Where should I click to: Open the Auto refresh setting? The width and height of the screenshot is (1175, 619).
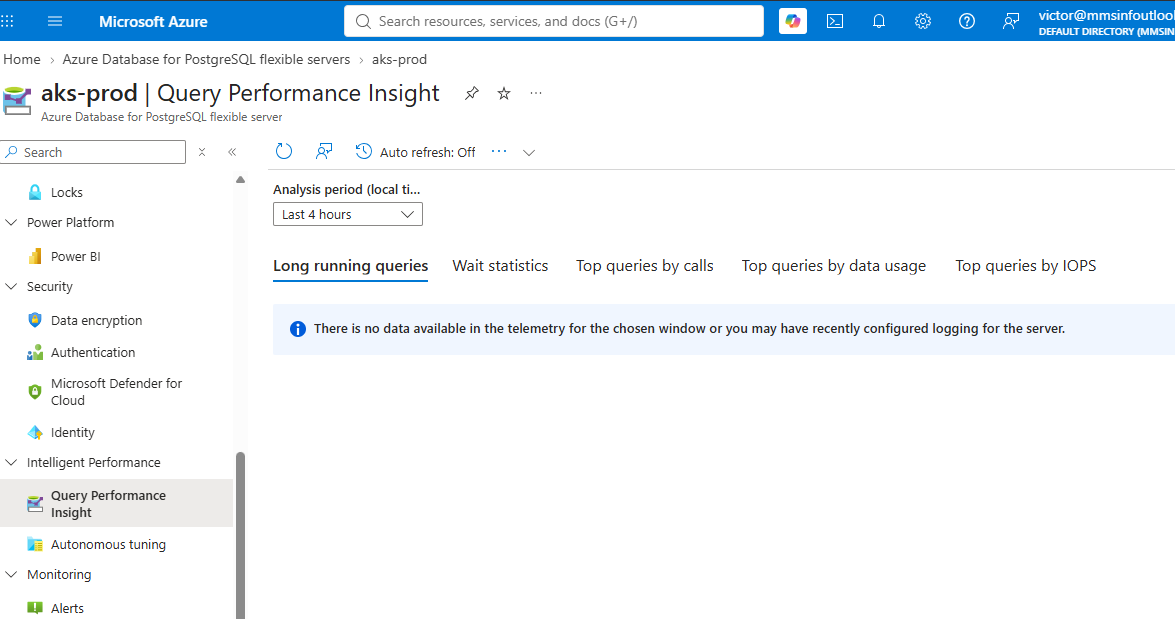(x=415, y=152)
